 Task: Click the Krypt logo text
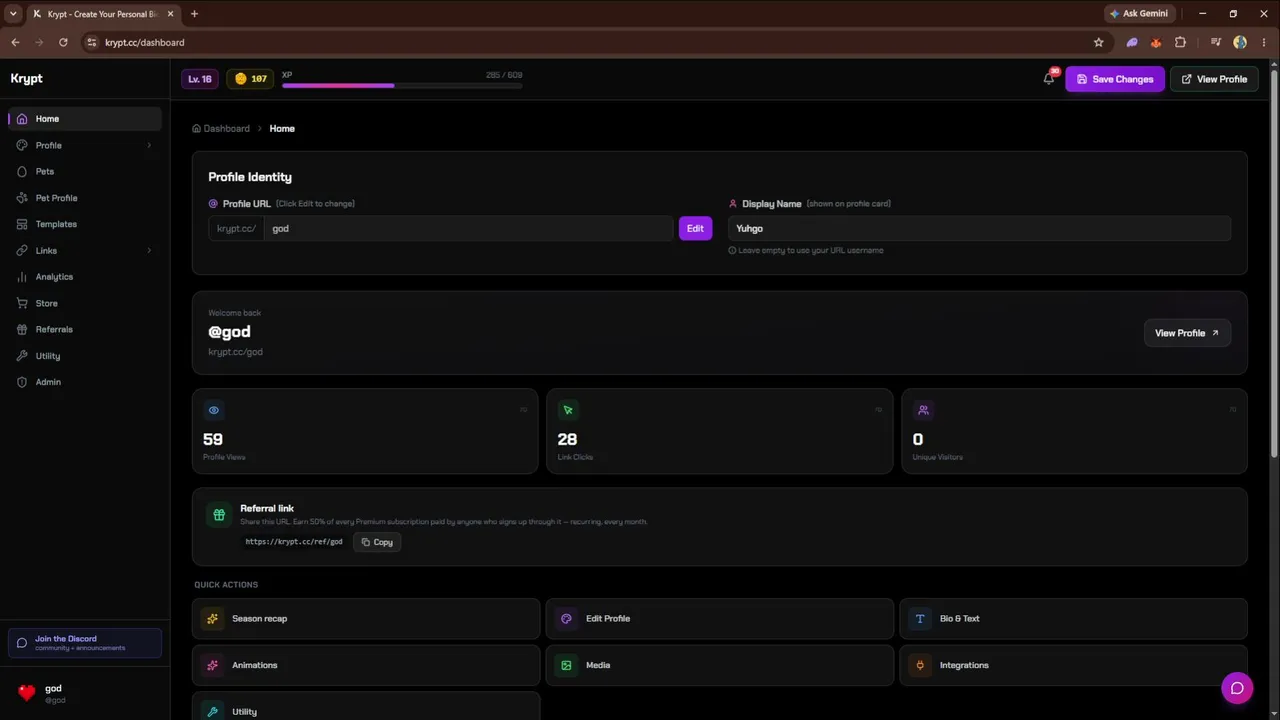click(27, 79)
